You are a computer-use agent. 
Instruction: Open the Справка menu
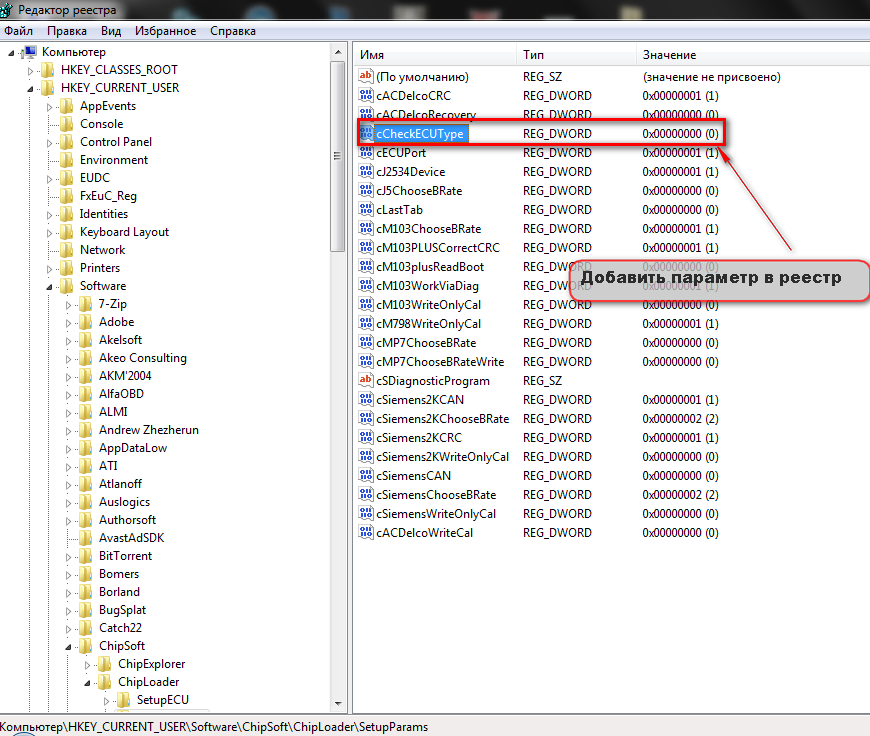(232, 31)
